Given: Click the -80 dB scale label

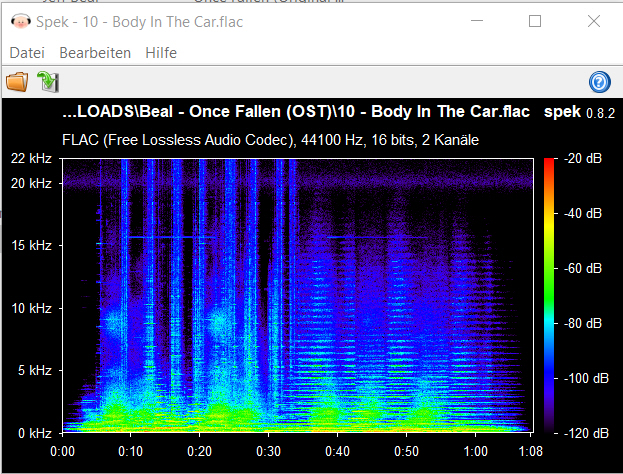Looking at the screenshot, I should [x=583, y=323].
